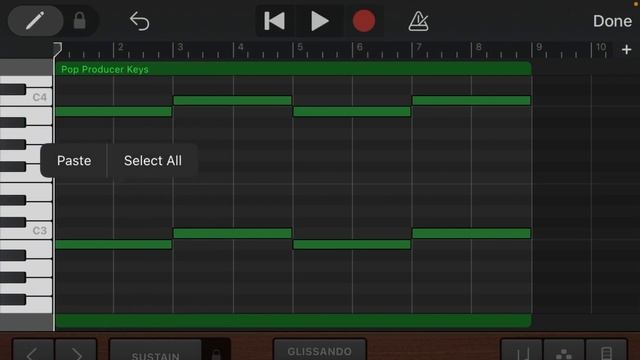Click bar 6 on the ruler
Viewport: 640px width, 360px height.
click(x=359, y=47)
